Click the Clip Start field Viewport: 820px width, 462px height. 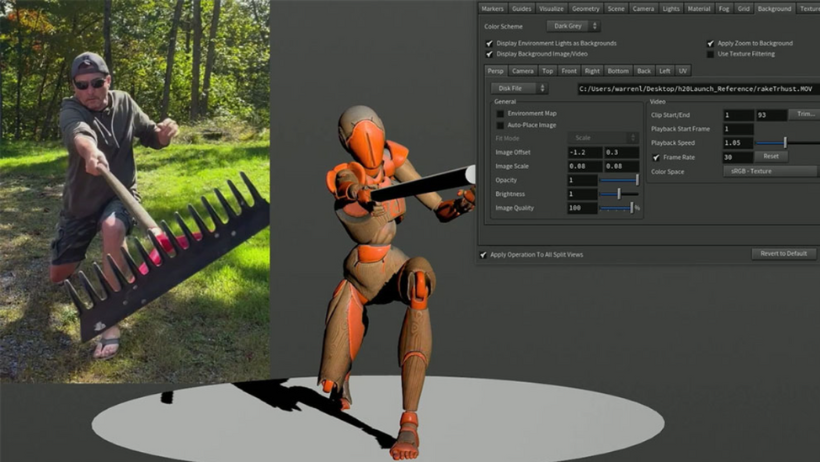pos(738,115)
